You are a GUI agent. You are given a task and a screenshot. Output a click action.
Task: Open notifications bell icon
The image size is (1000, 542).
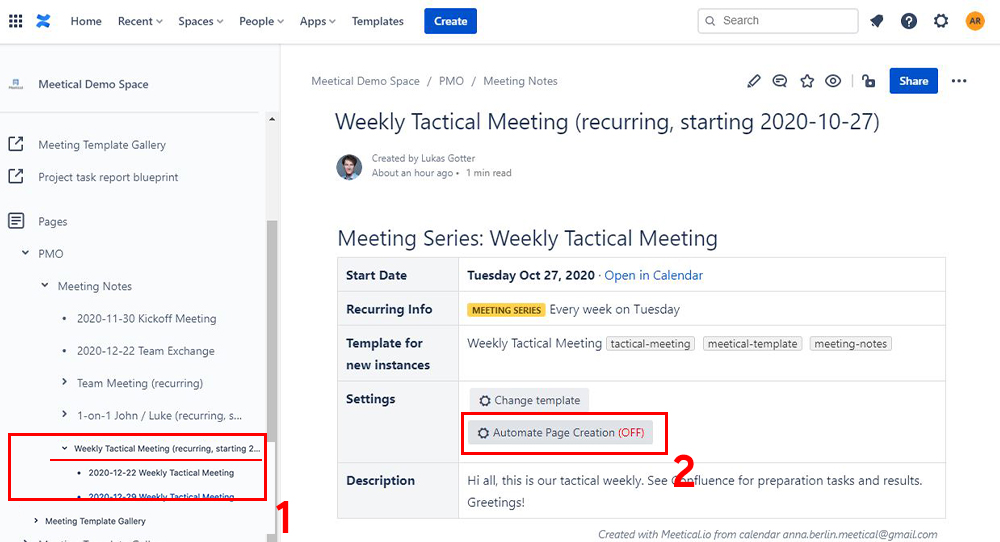pyautogui.click(x=877, y=21)
